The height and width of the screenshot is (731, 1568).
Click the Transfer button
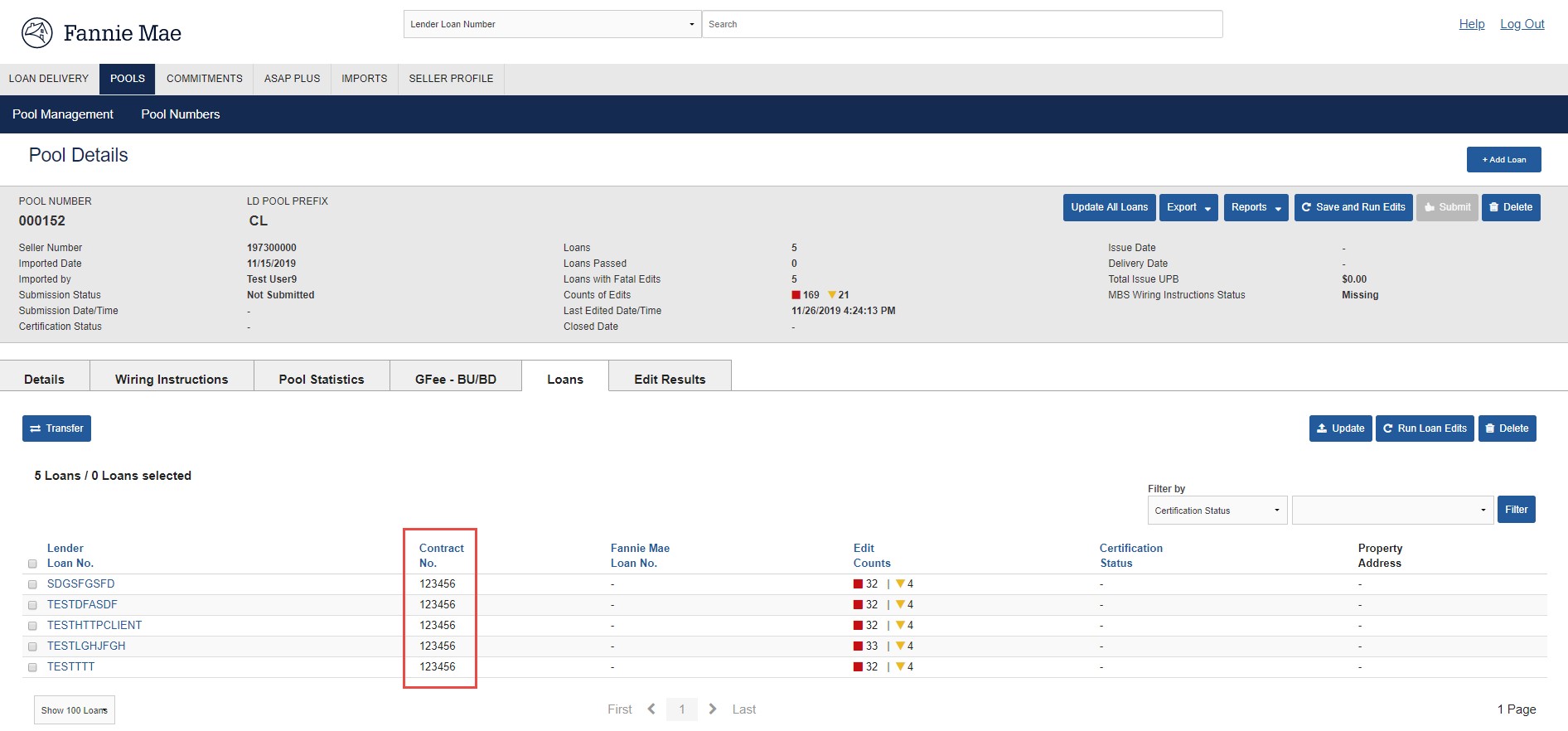click(56, 428)
